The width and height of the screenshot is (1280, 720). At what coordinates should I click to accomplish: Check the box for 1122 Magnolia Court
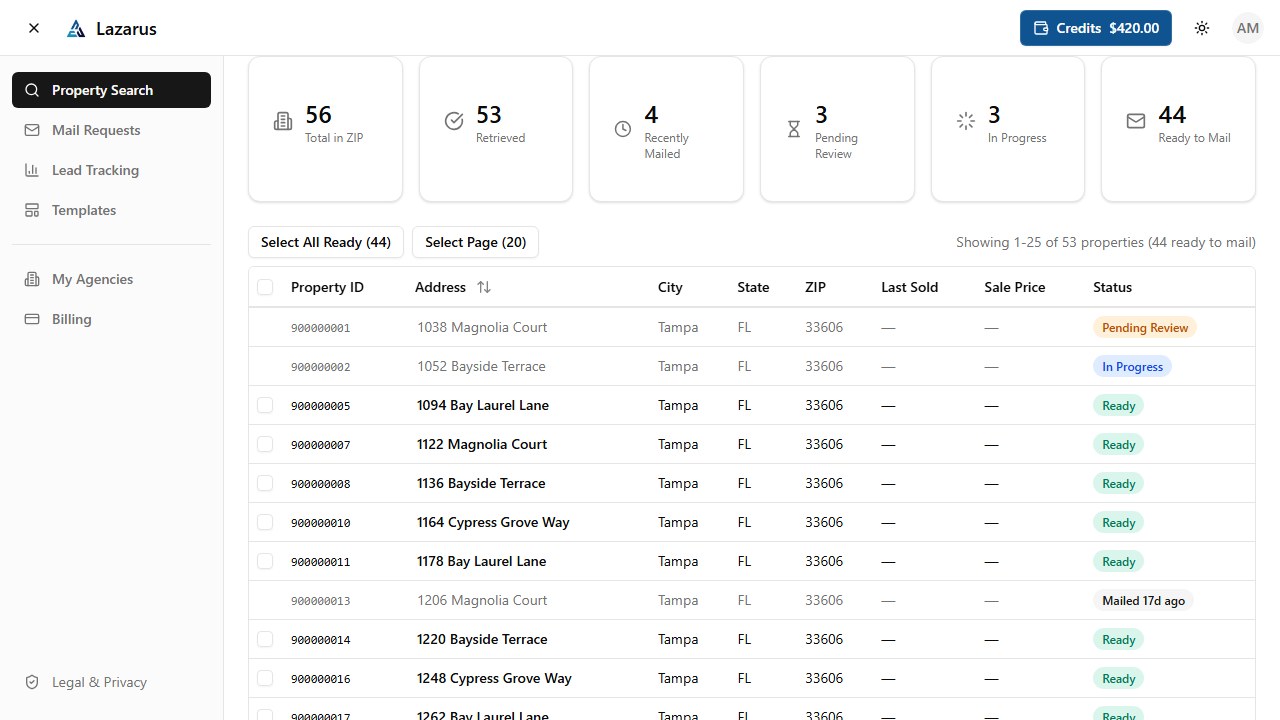[x=265, y=444]
